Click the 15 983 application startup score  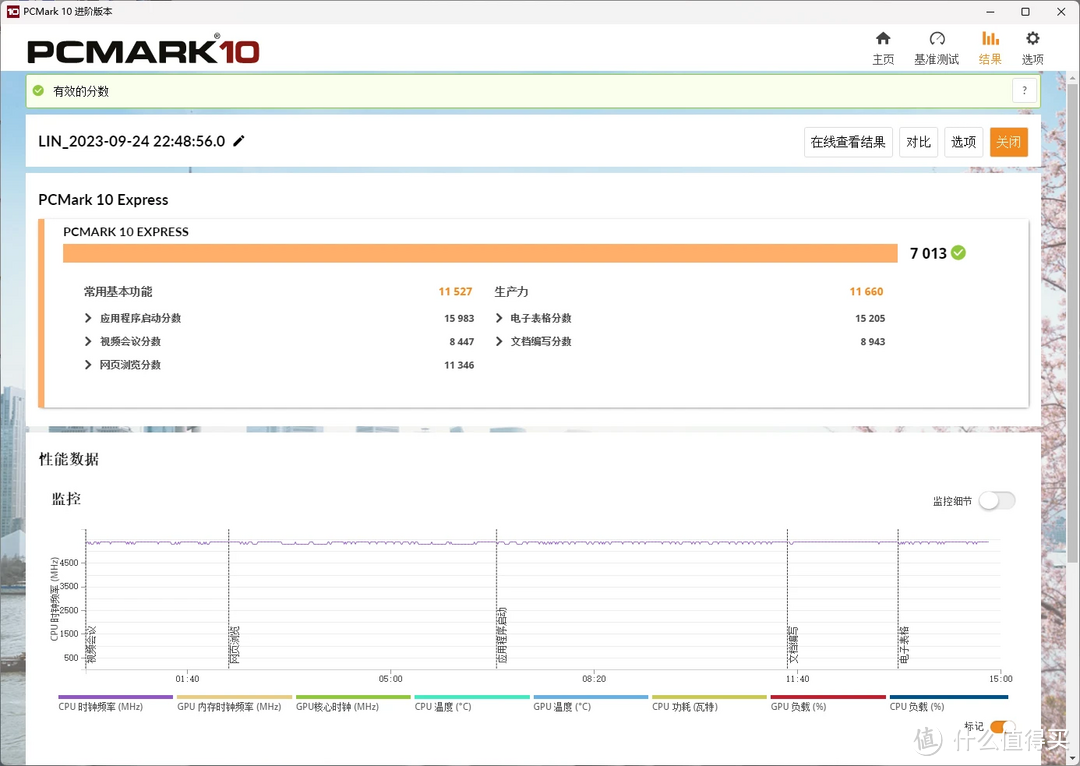(x=459, y=318)
